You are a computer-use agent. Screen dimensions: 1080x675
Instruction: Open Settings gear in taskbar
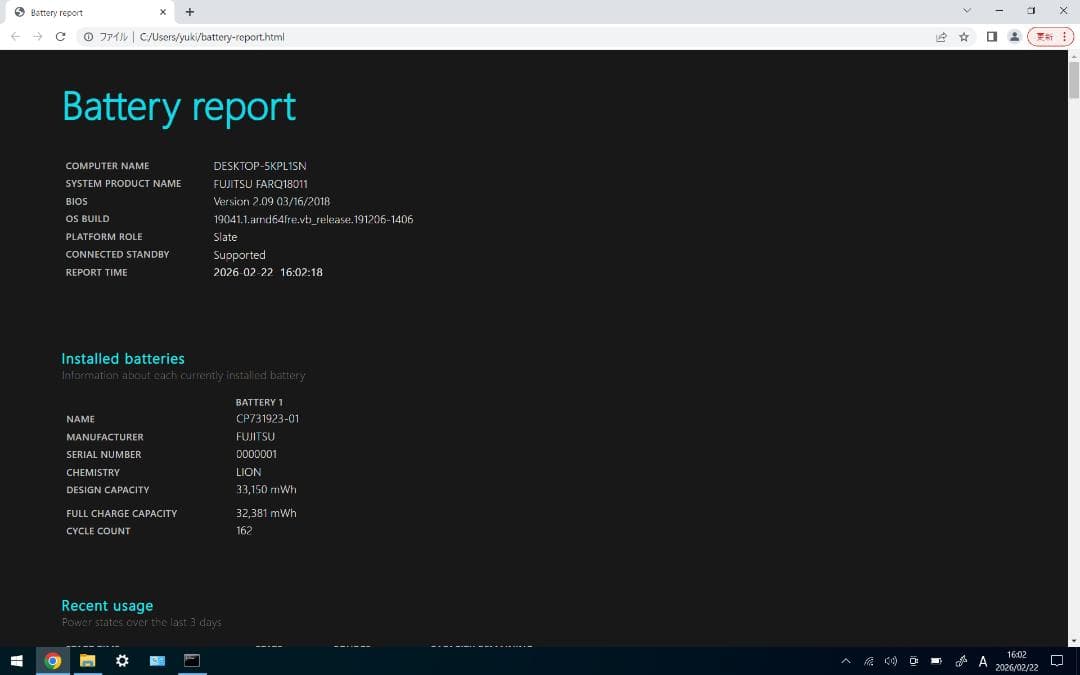[x=122, y=661]
